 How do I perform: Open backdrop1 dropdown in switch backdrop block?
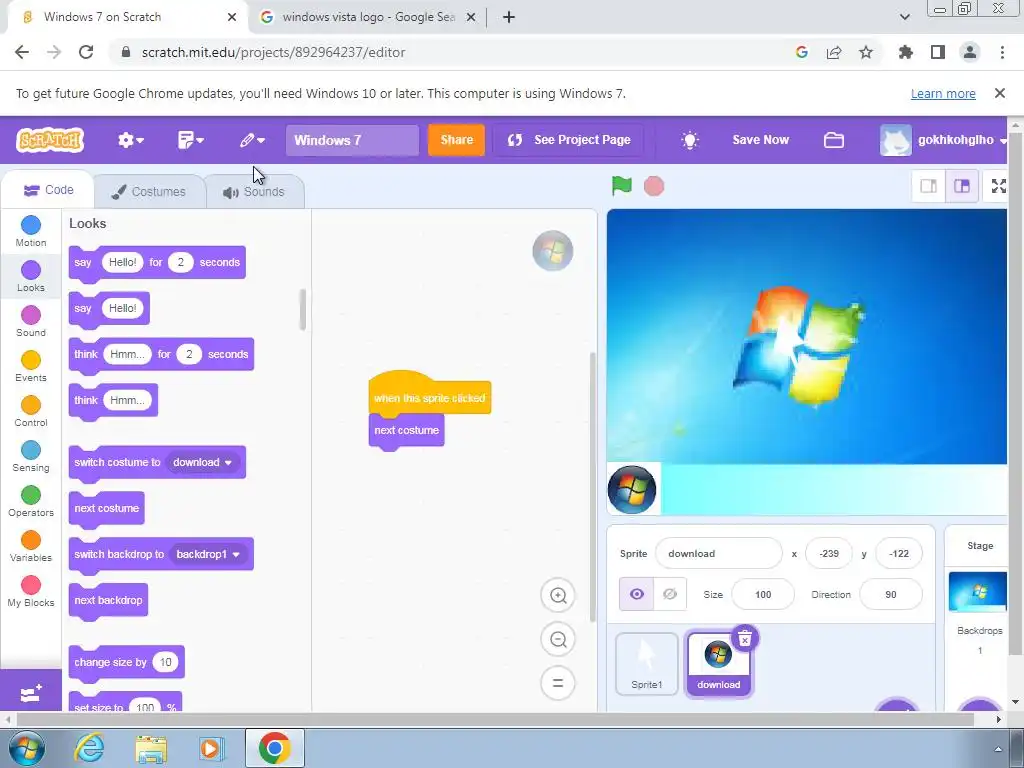pos(208,554)
